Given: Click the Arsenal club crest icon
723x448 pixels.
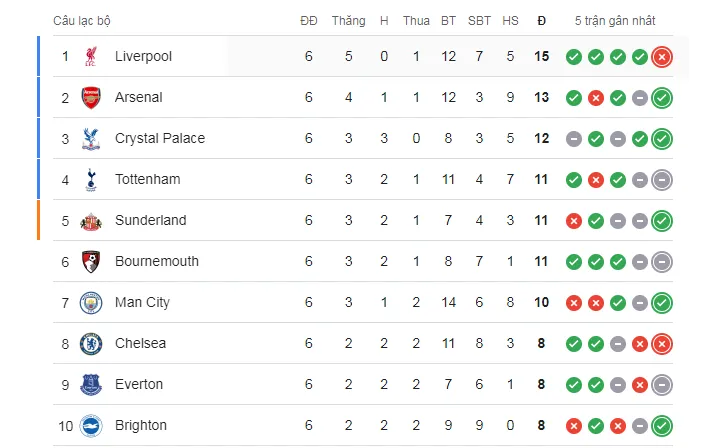Looking at the screenshot, I should point(91,98).
